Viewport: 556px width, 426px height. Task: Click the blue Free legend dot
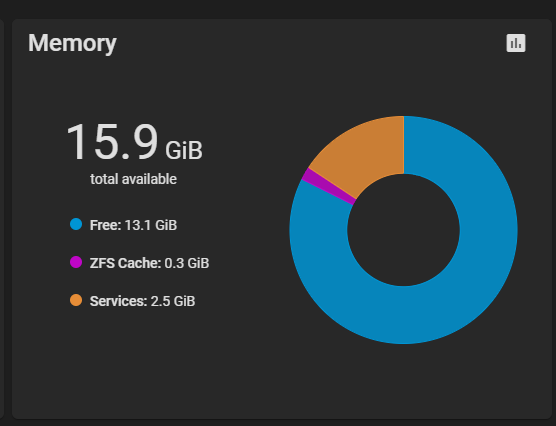76,224
